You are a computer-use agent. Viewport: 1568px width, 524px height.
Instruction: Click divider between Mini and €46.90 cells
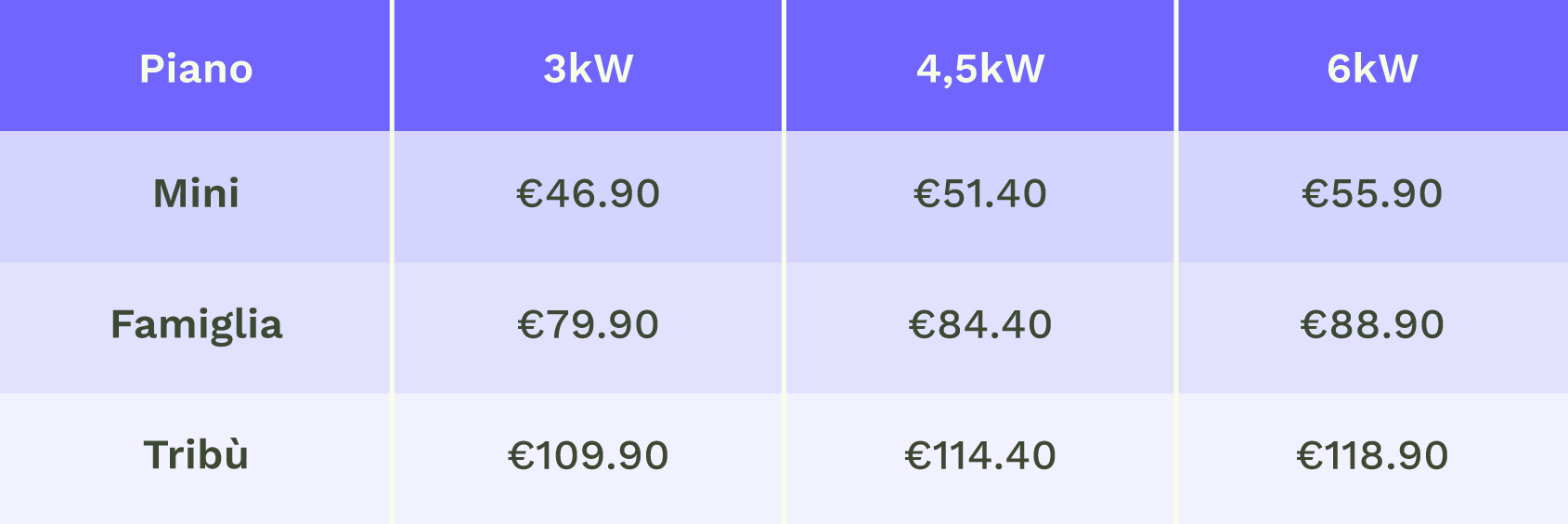click(x=392, y=194)
